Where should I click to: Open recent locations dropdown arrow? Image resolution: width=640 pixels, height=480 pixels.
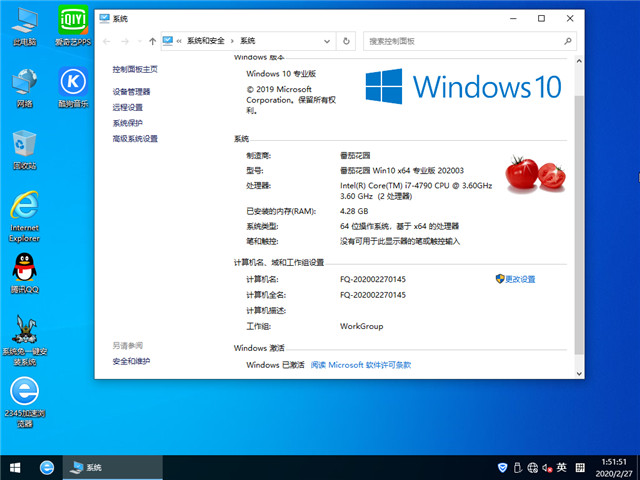(x=140, y=41)
